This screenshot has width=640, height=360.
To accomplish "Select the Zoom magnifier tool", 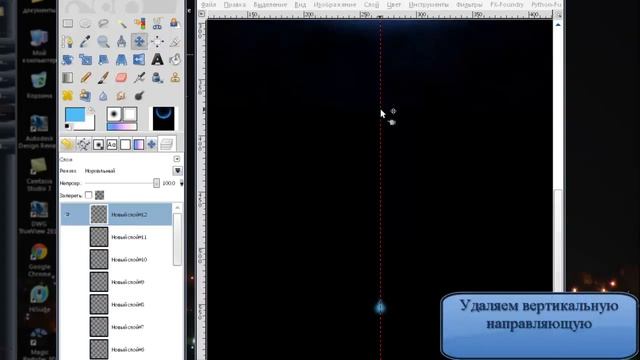I will (x=103, y=41).
